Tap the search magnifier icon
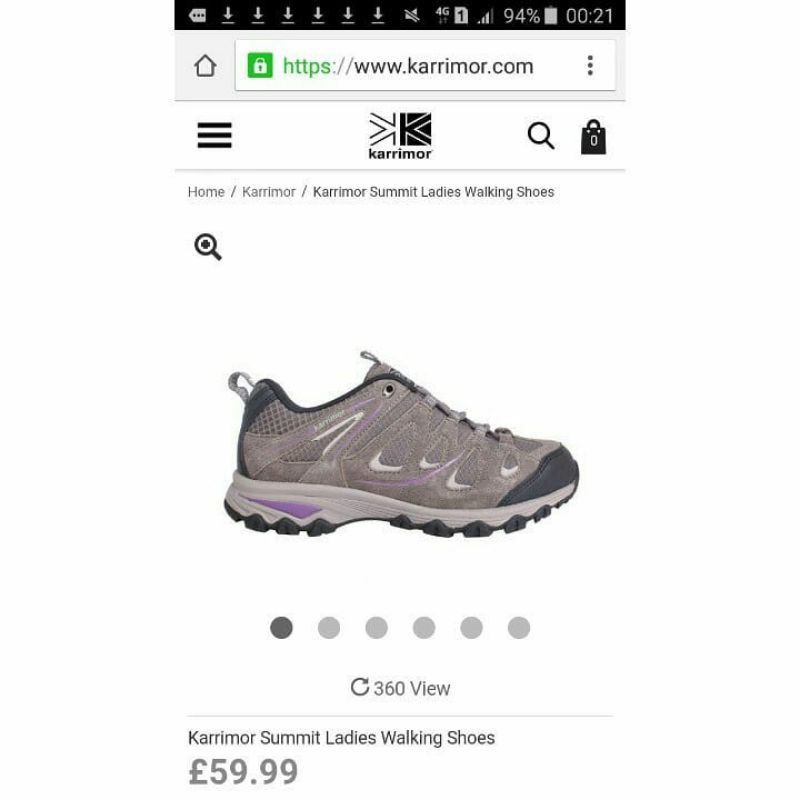 (x=541, y=136)
